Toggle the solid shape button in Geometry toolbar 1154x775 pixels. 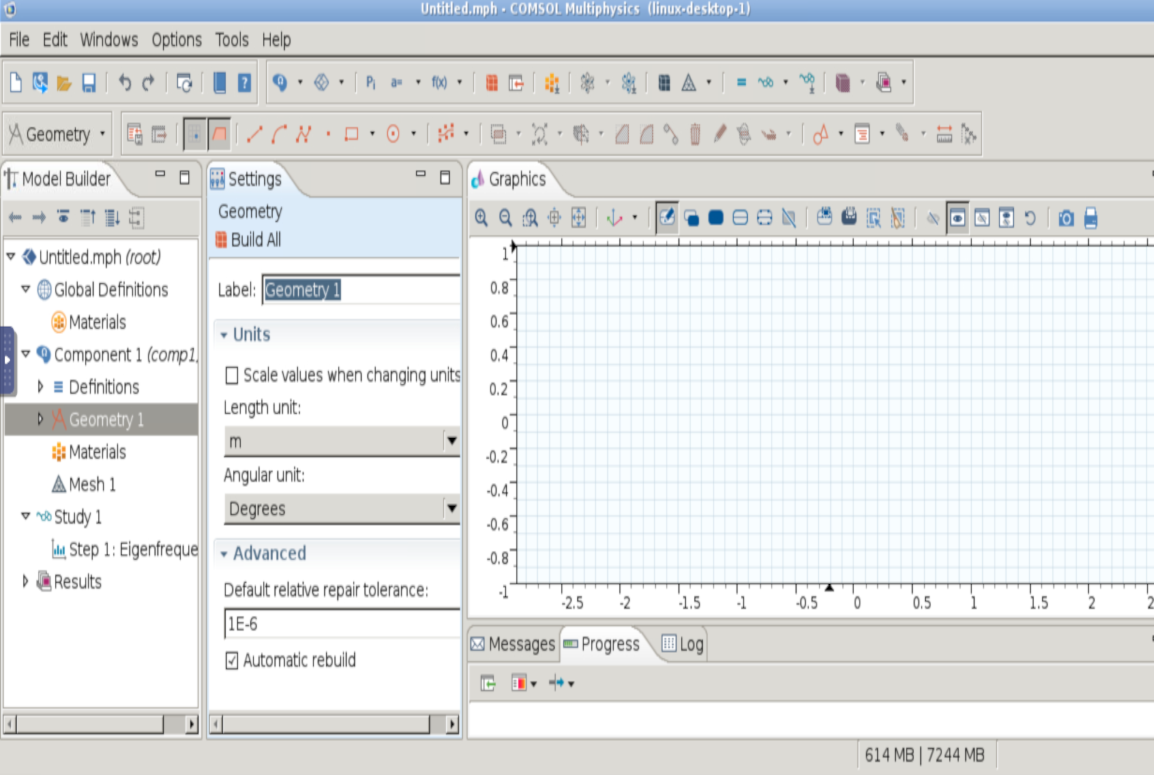(219, 134)
